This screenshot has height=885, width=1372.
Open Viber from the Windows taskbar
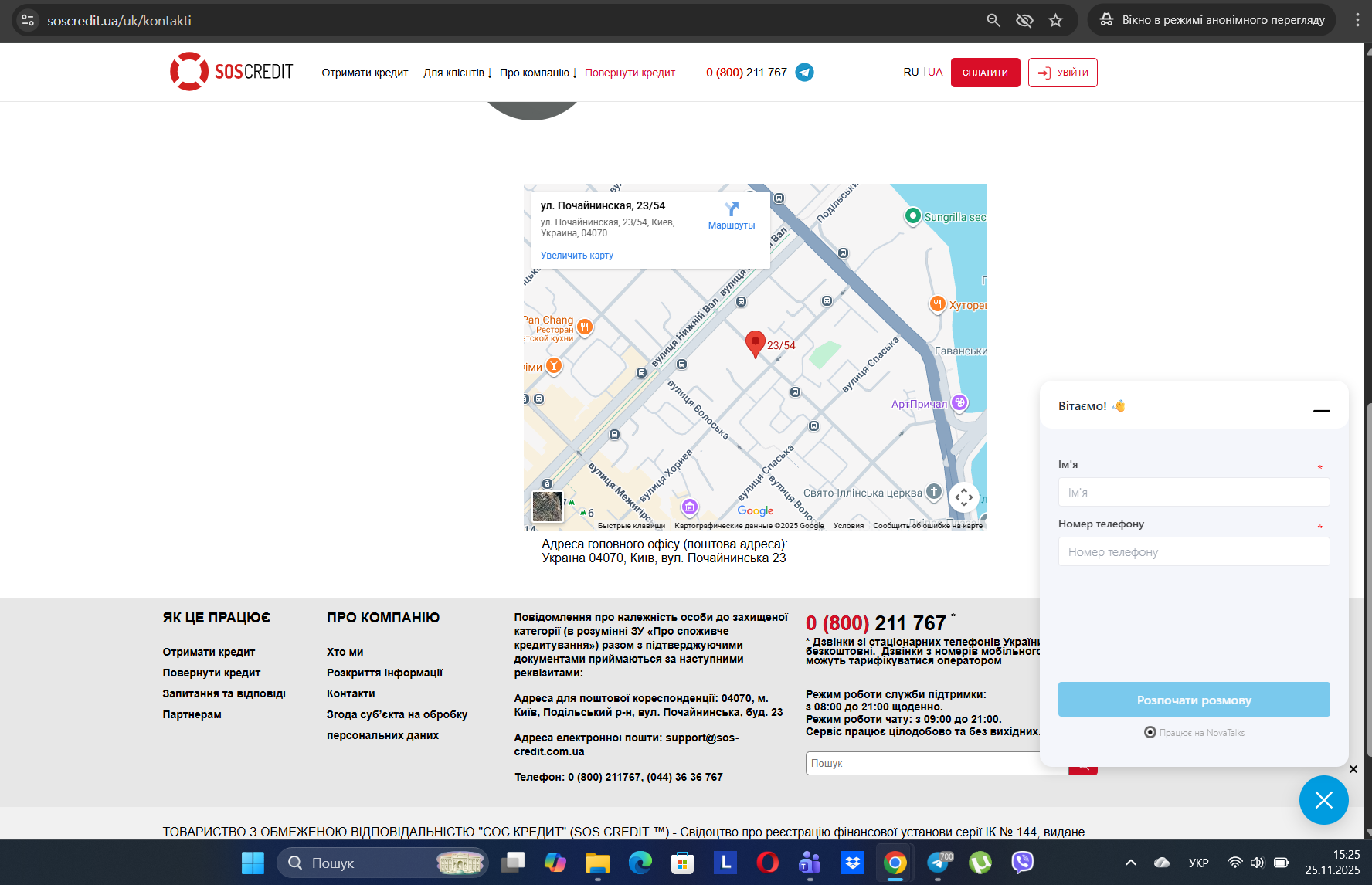(1022, 862)
